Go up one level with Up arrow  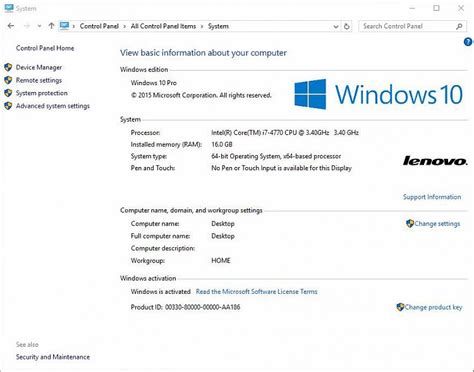pyautogui.click(x=51, y=26)
